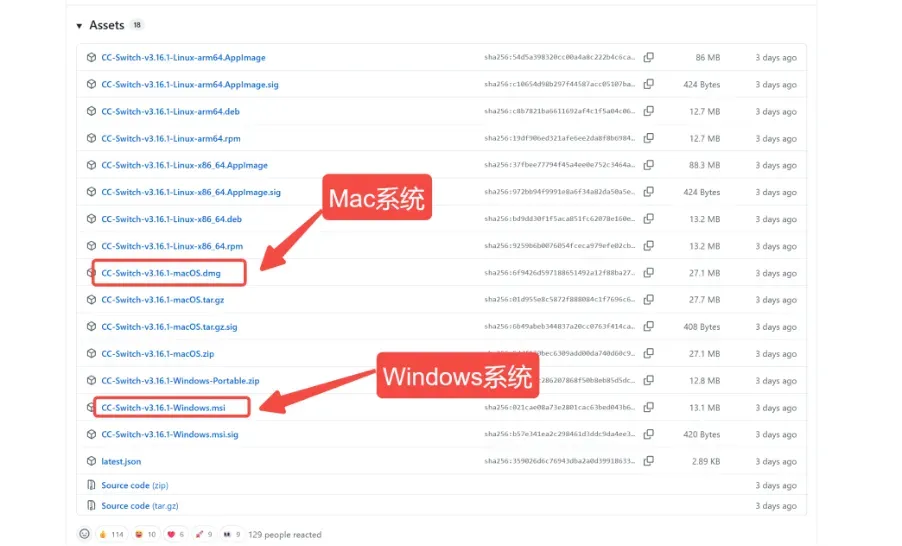Image resolution: width=902 pixels, height=546 pixels.
Task: Download Source code (tar.gz)
Action: 140,506
